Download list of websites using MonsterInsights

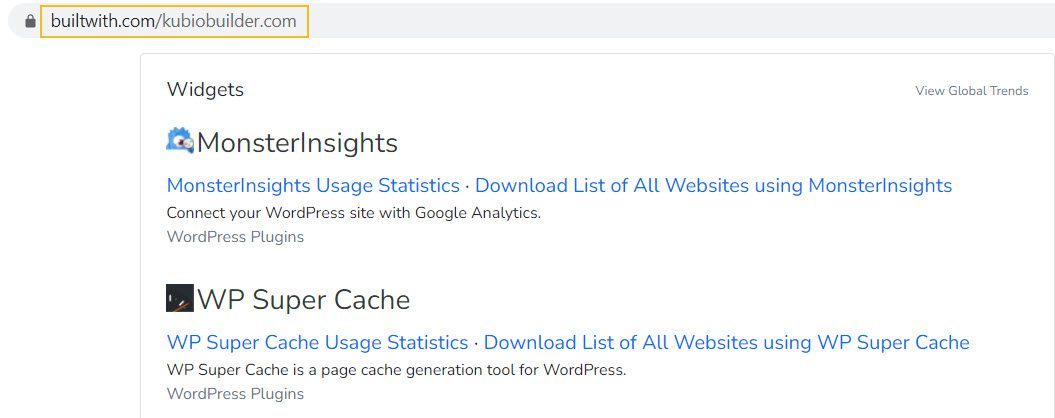[x=713, y=185]
